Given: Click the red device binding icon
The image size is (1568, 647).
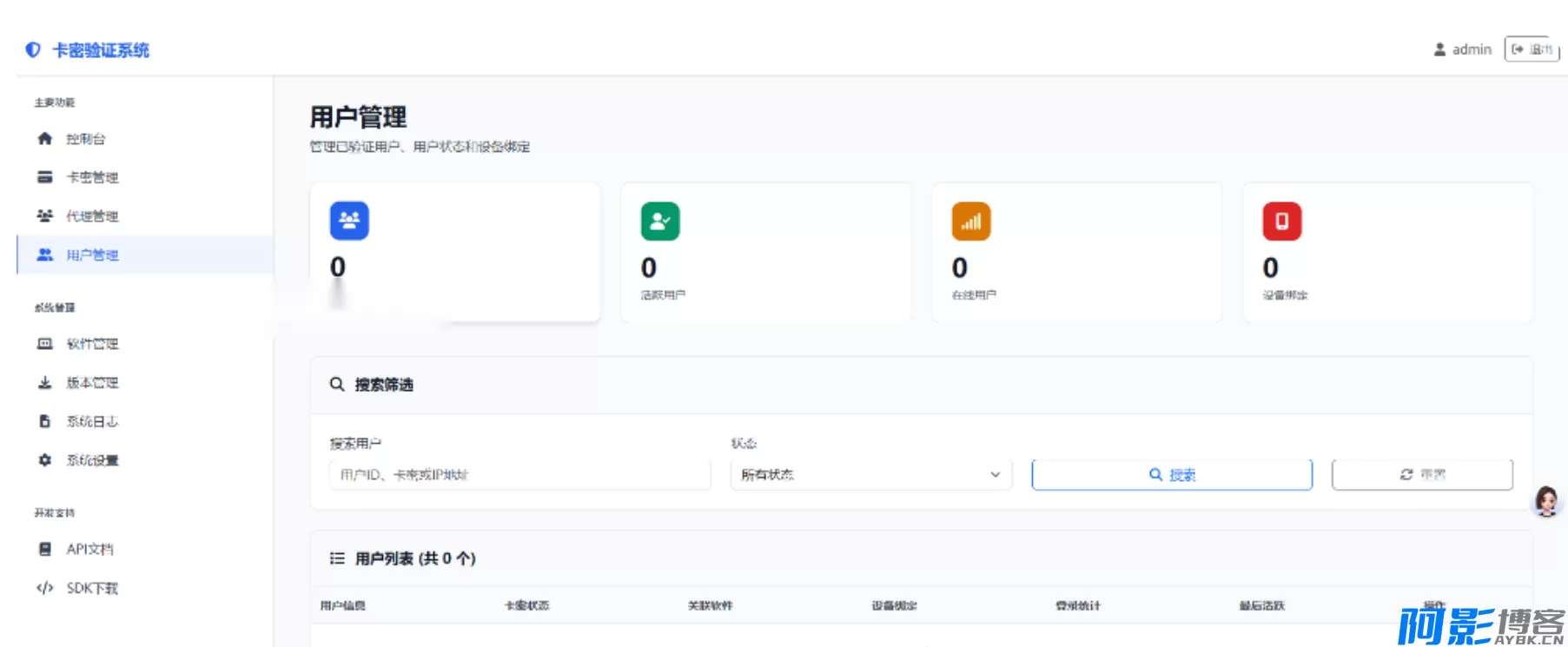Looking at the screenshot, I should point(1281,221).
